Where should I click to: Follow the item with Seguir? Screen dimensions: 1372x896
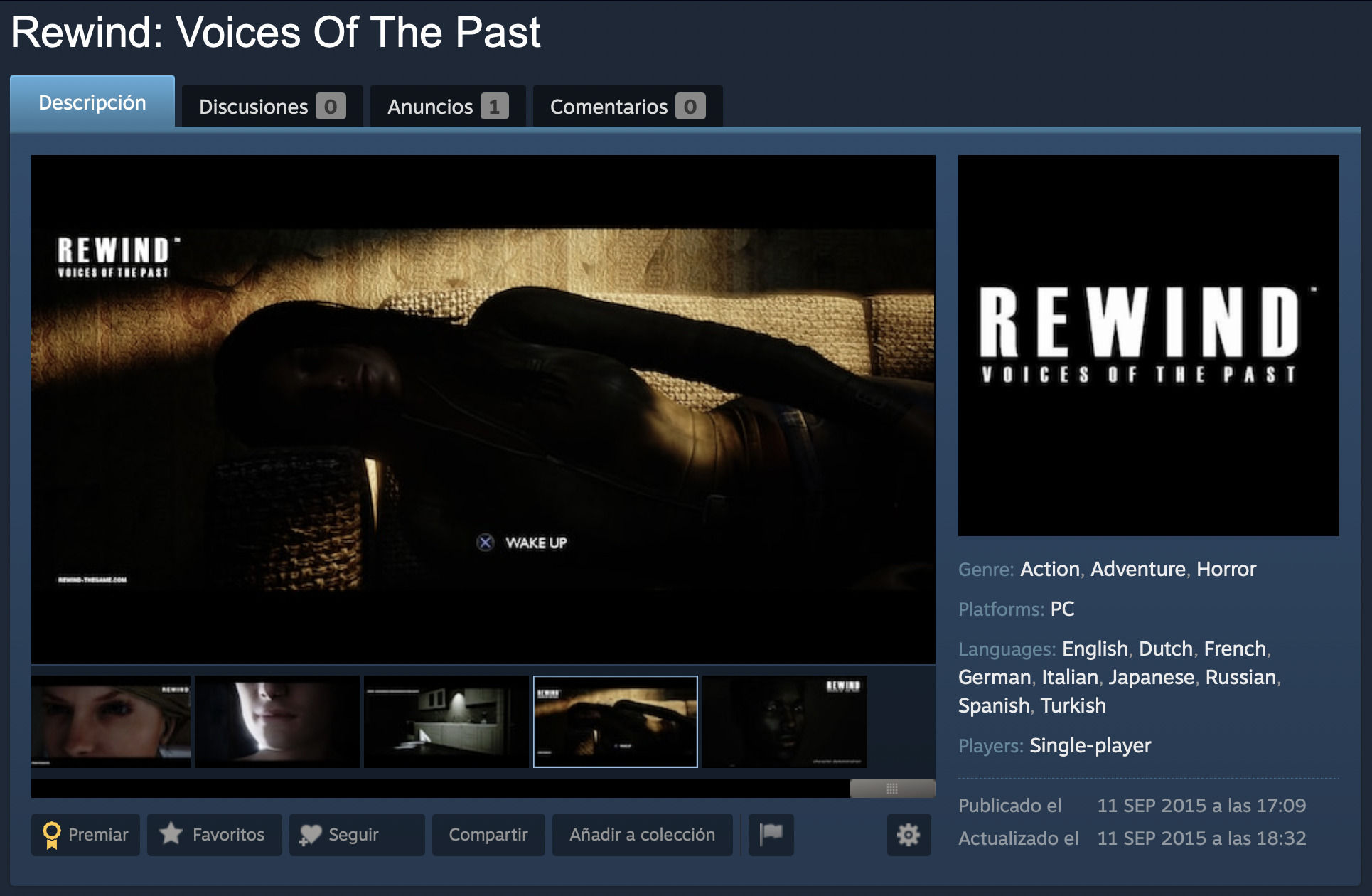(356, 834)
